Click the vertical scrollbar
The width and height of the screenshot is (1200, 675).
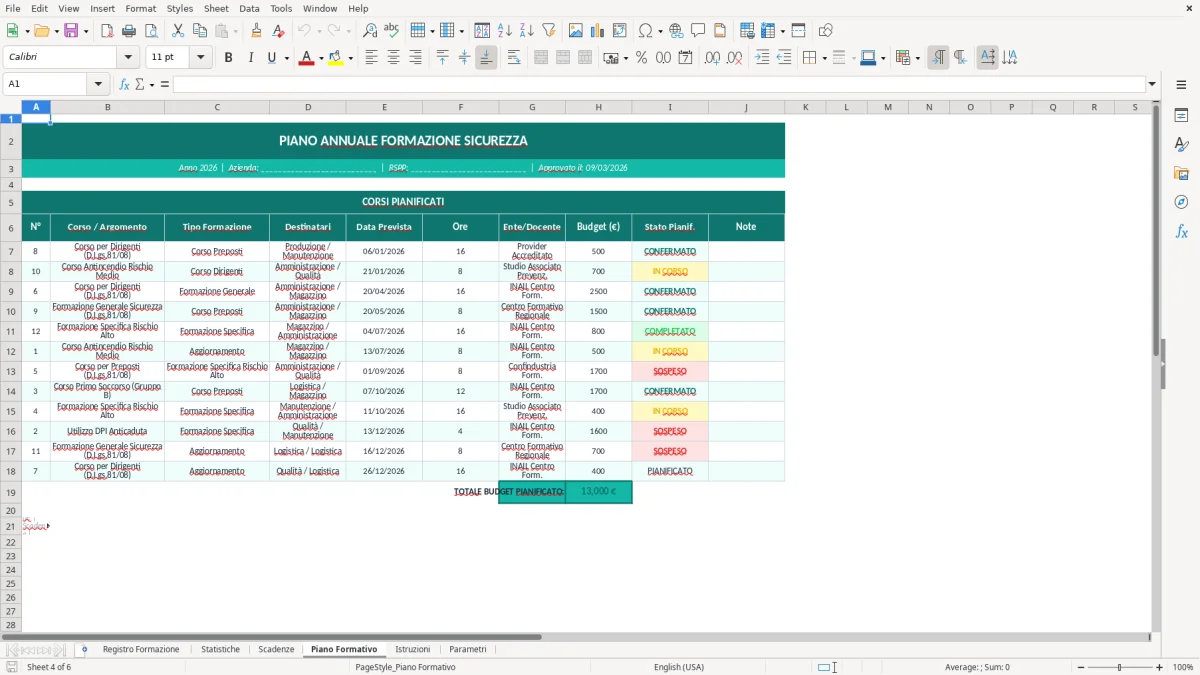pos(1157,365)
